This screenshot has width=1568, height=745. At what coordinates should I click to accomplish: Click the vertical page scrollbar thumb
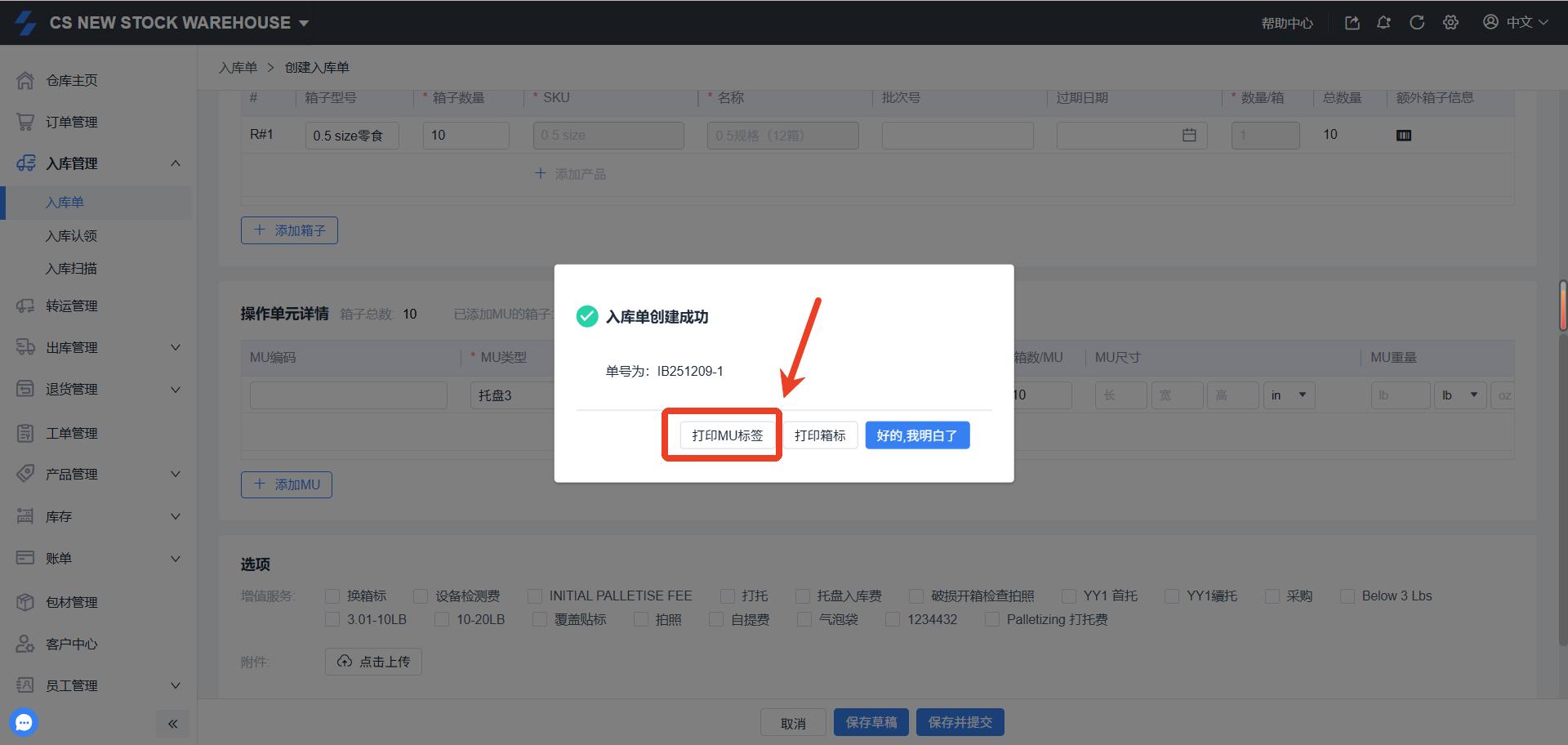(x=1562, y=305)
